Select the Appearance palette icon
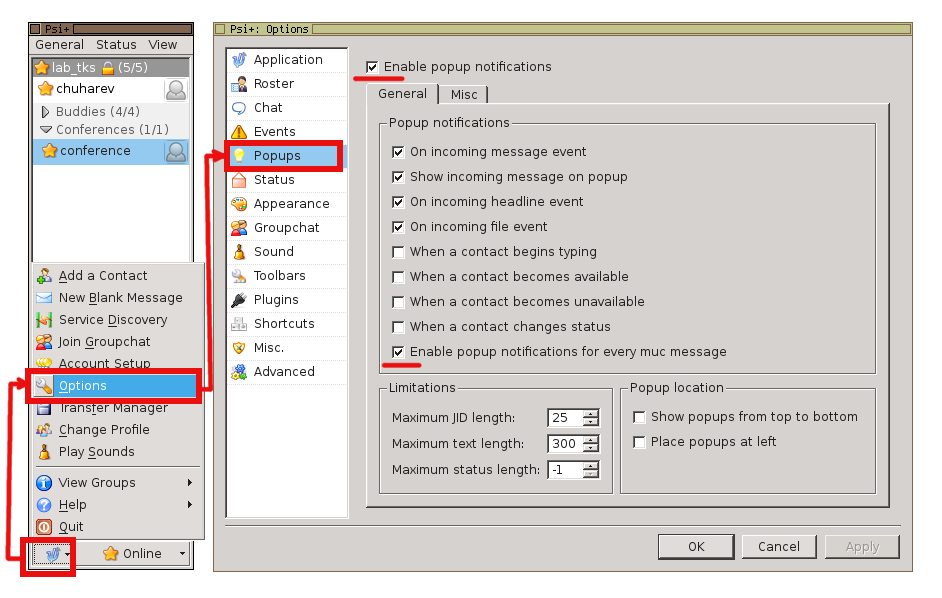Viewport: 942px width, 598px height. pos(239,204)
